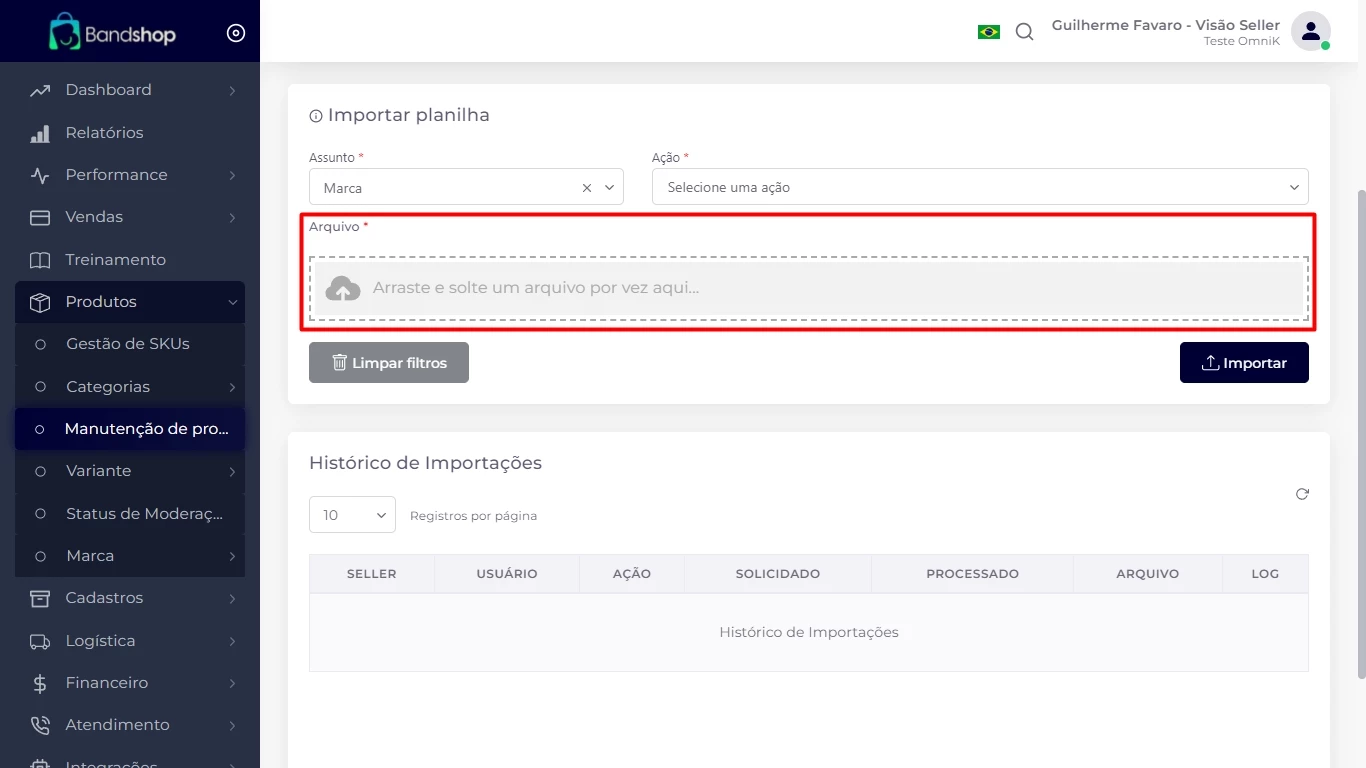This screenshot has width=1366, height=768.
Task: Click the user profile avatar
Action: [1309, 31]
